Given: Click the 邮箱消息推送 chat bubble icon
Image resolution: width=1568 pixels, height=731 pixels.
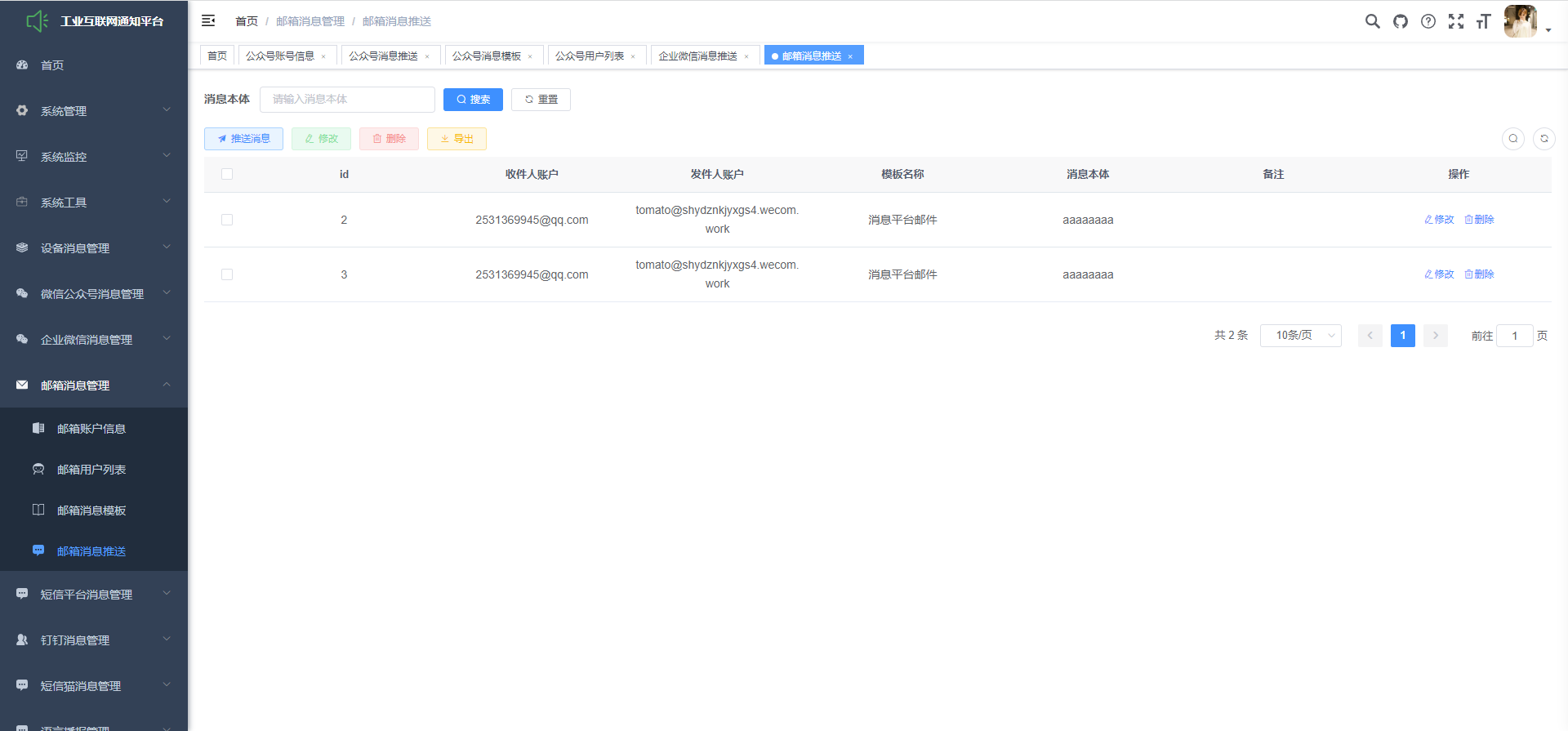Looking at the screenshot, I should [x=38, y=550].
